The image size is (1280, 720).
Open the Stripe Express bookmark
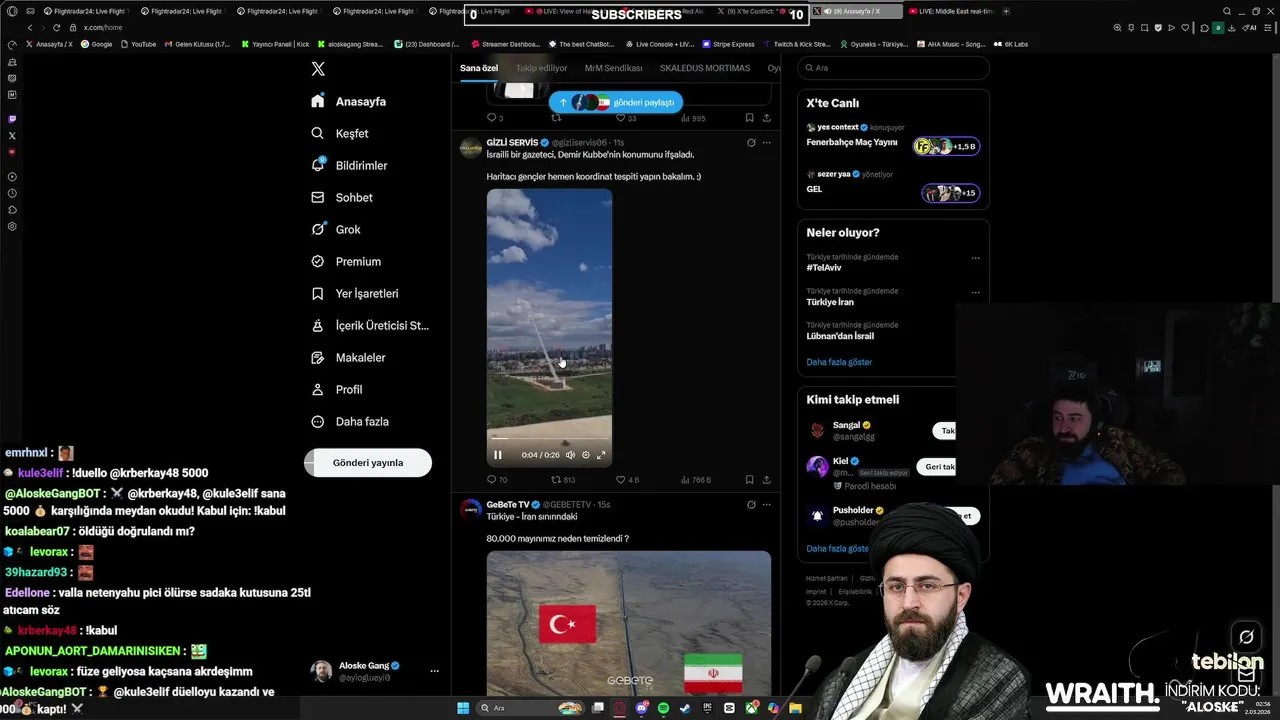coord(728,44)
